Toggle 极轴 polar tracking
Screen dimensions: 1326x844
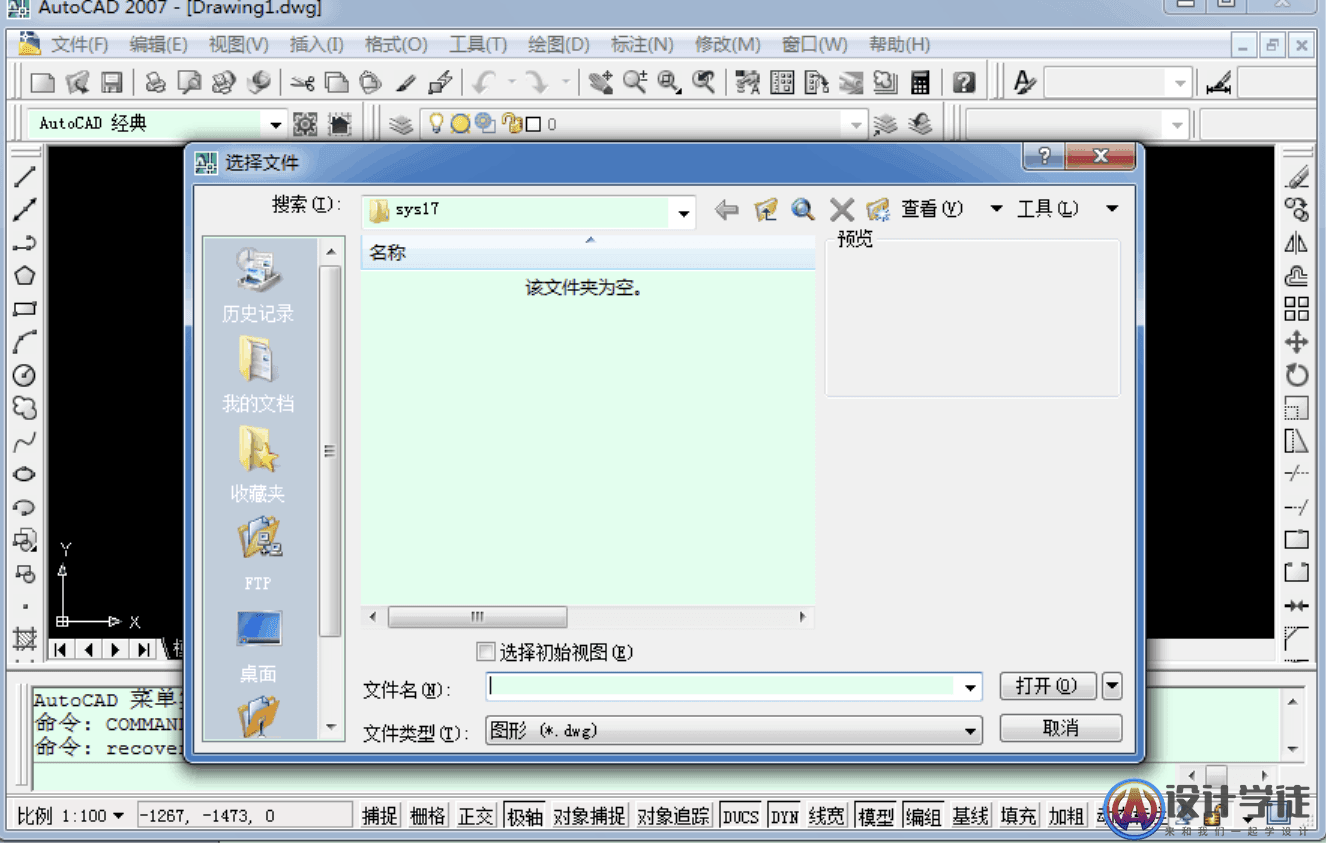[x=525, y=816]
